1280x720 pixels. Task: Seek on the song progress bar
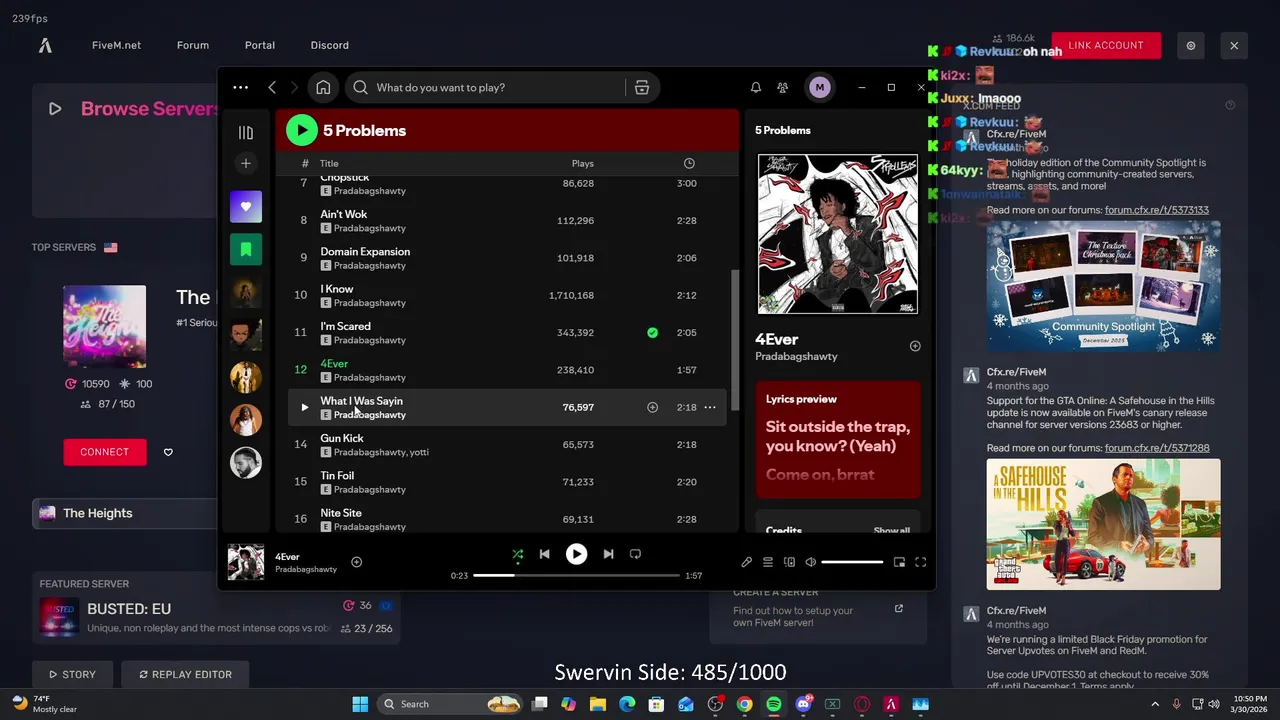576,576
